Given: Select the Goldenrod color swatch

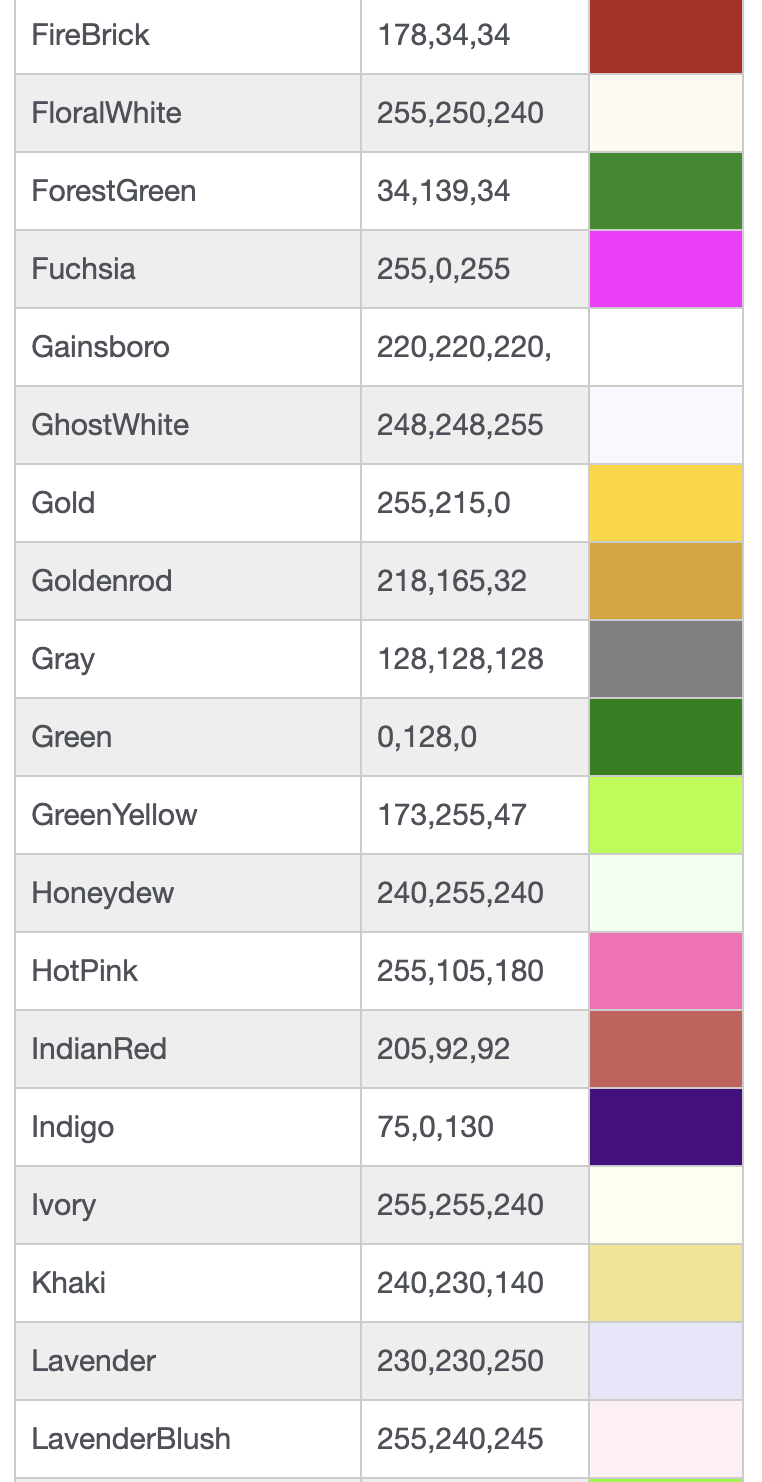Looking at the screenshot, I should click(665, 581).
